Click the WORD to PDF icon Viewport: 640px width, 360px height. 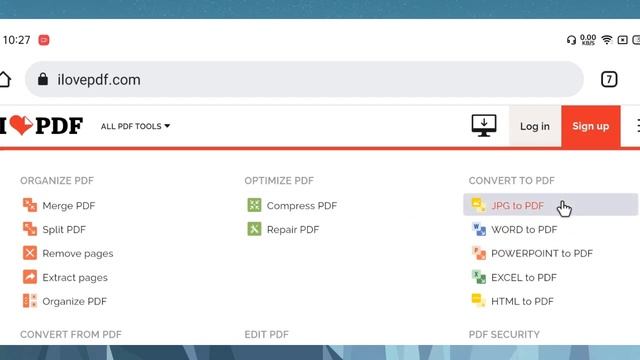(479, 229)
